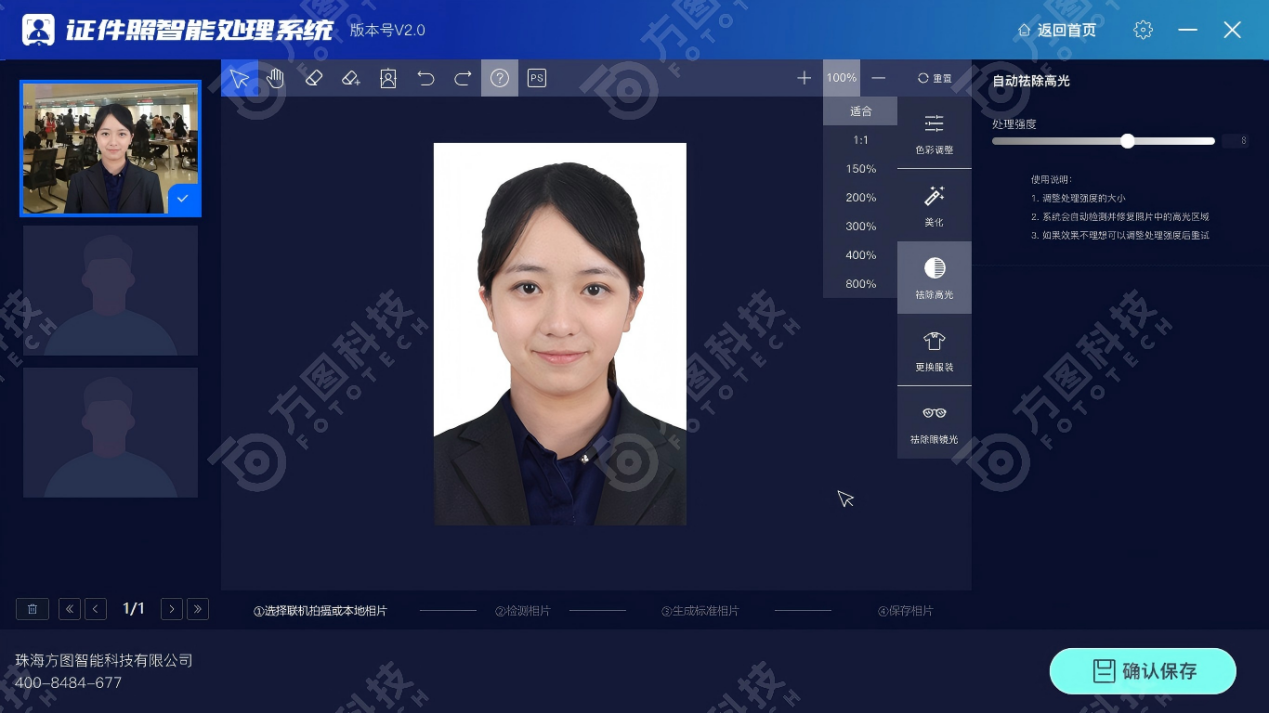Screen dimensions: 1269x713
Task: Click company name 珠海方图智能科技有限公司
Action: 104,661
